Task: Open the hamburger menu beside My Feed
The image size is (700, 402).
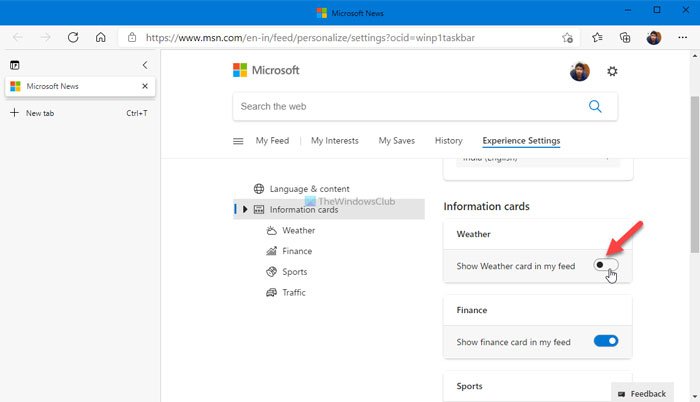Action: tap(238, 141)
